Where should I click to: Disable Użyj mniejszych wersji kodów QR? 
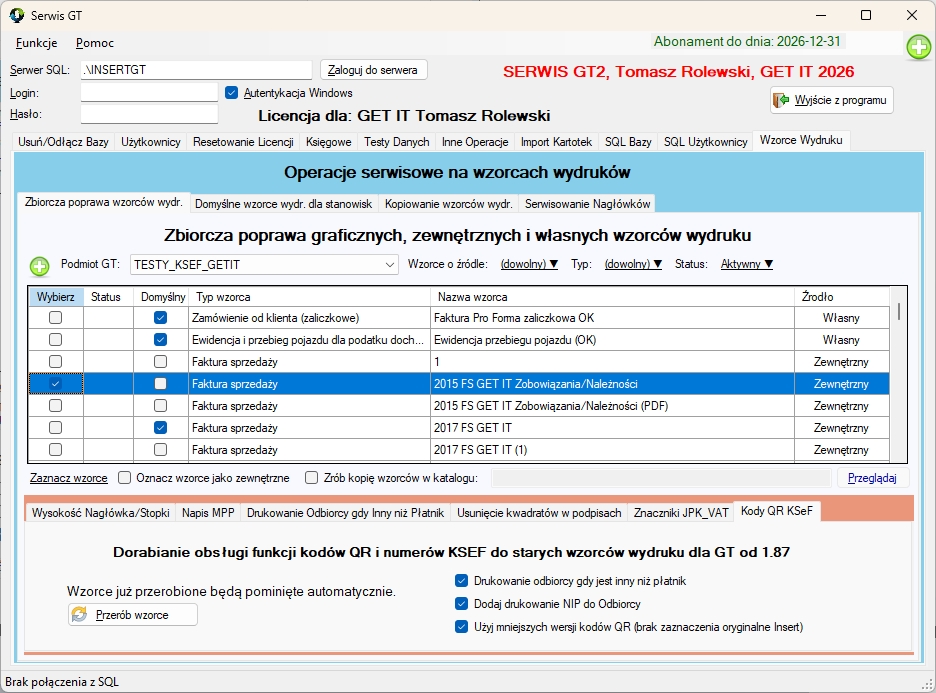point(461,627)
